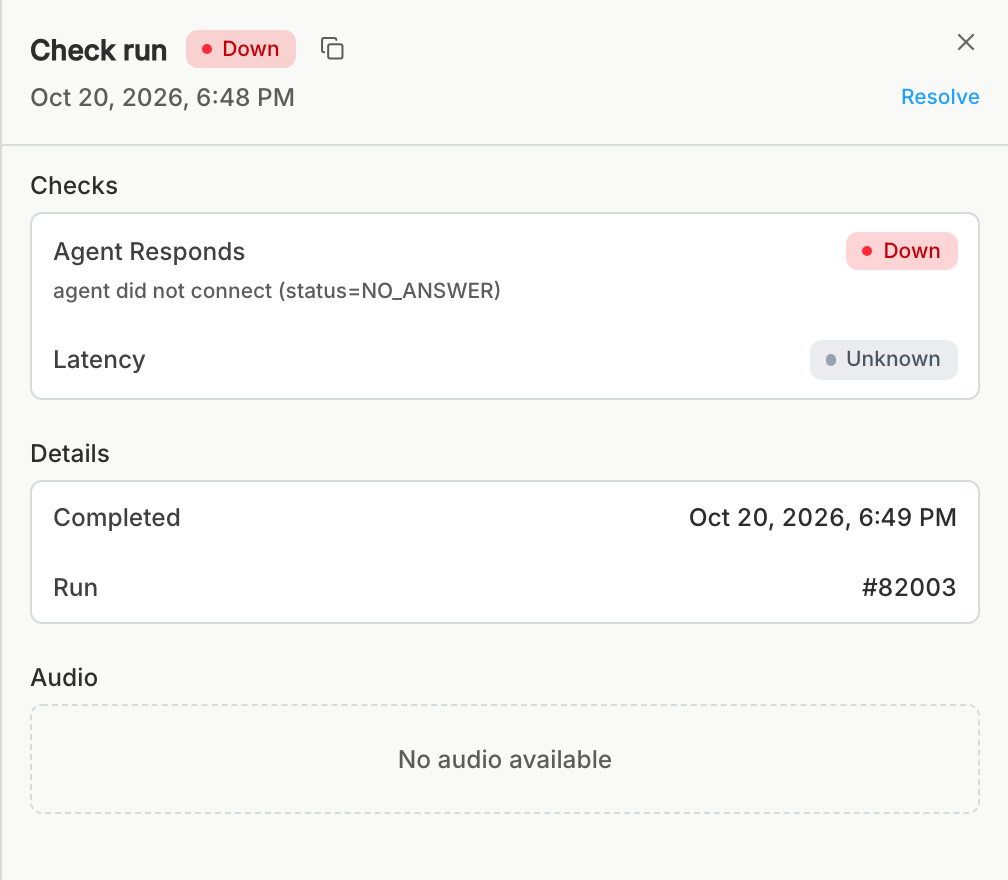Select the text 'agent did not connect (status=NO_ANSWER)'

coord(277,291)
